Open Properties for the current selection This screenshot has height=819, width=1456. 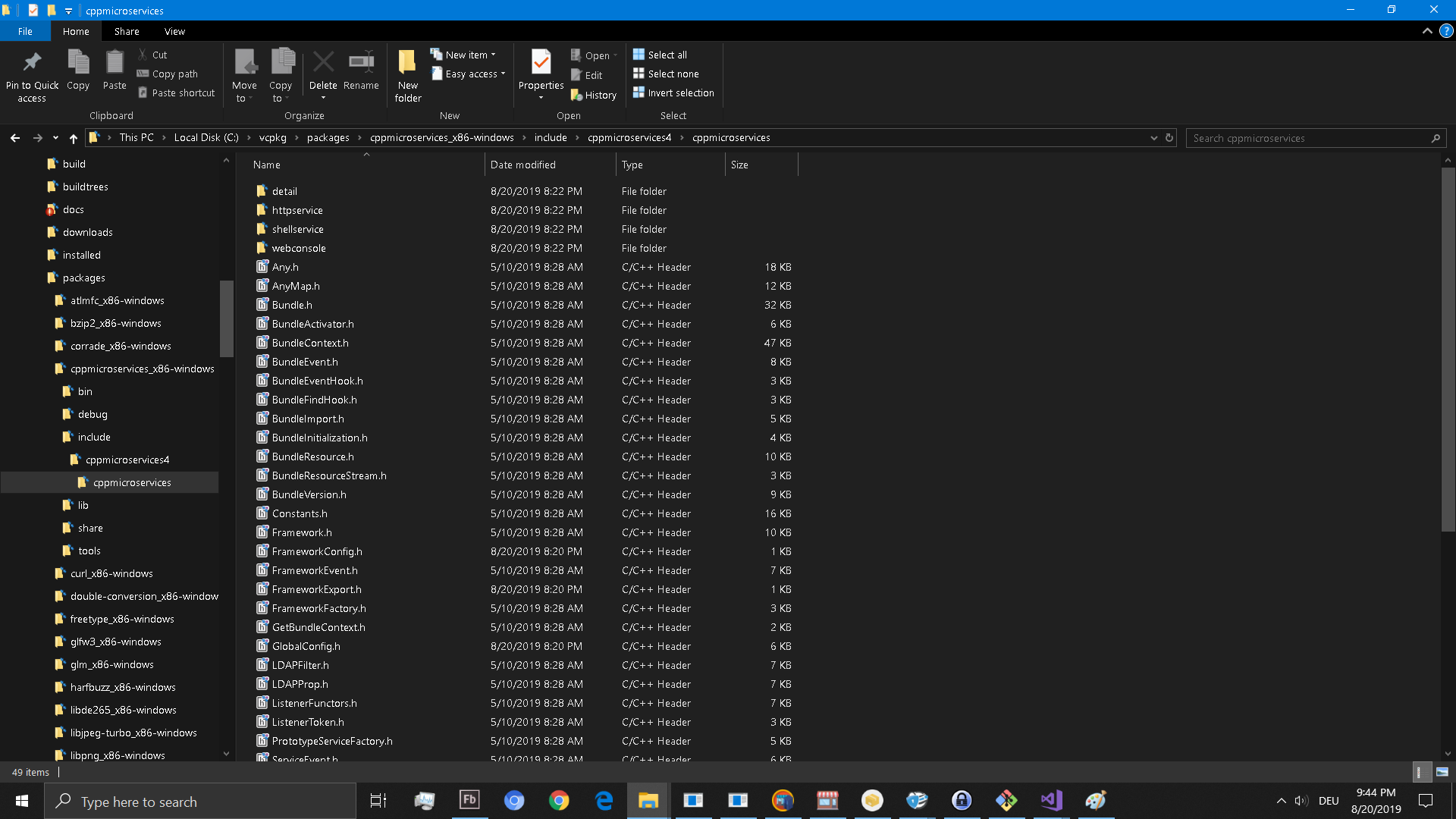[x=541, y=68]
